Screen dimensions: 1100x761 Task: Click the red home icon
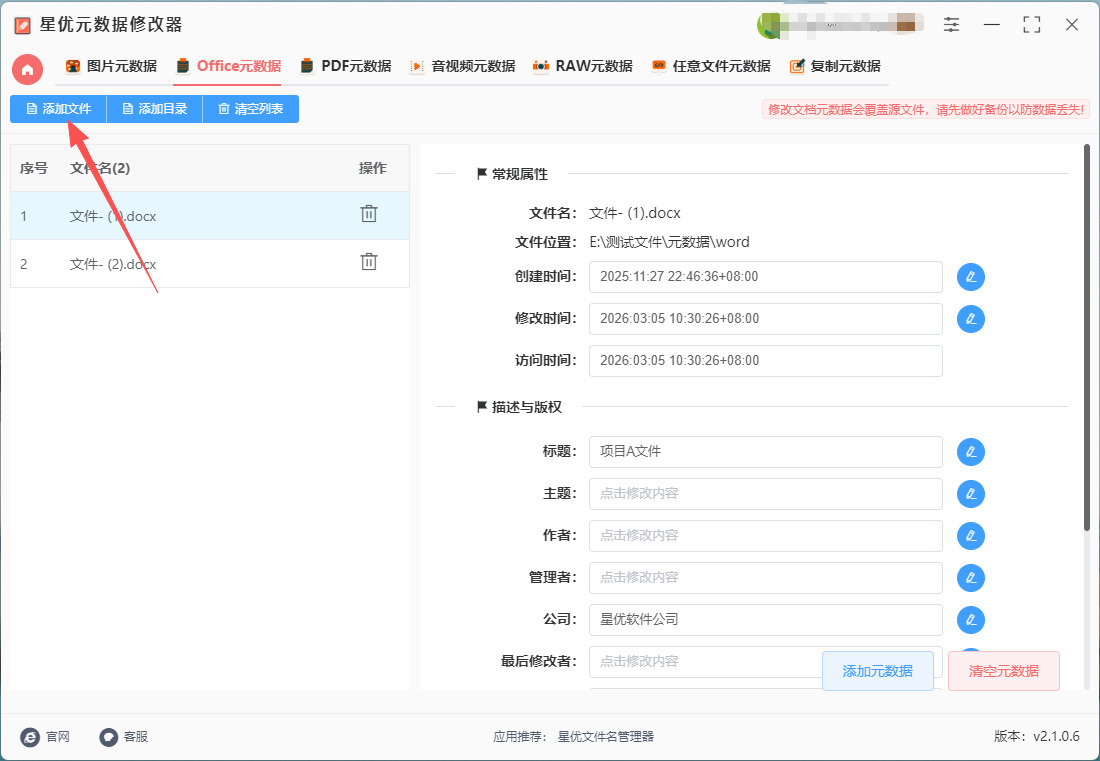[28, 69]
